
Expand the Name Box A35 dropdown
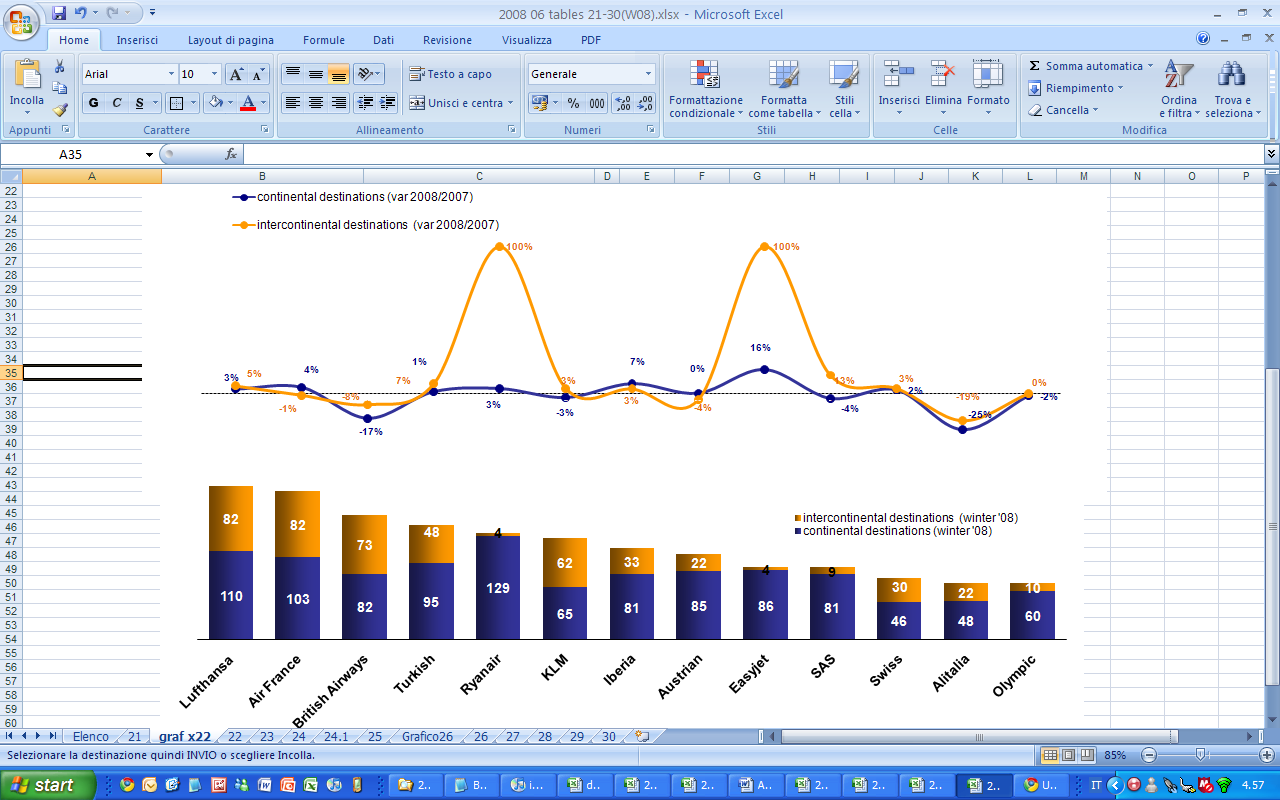(150, 154)
